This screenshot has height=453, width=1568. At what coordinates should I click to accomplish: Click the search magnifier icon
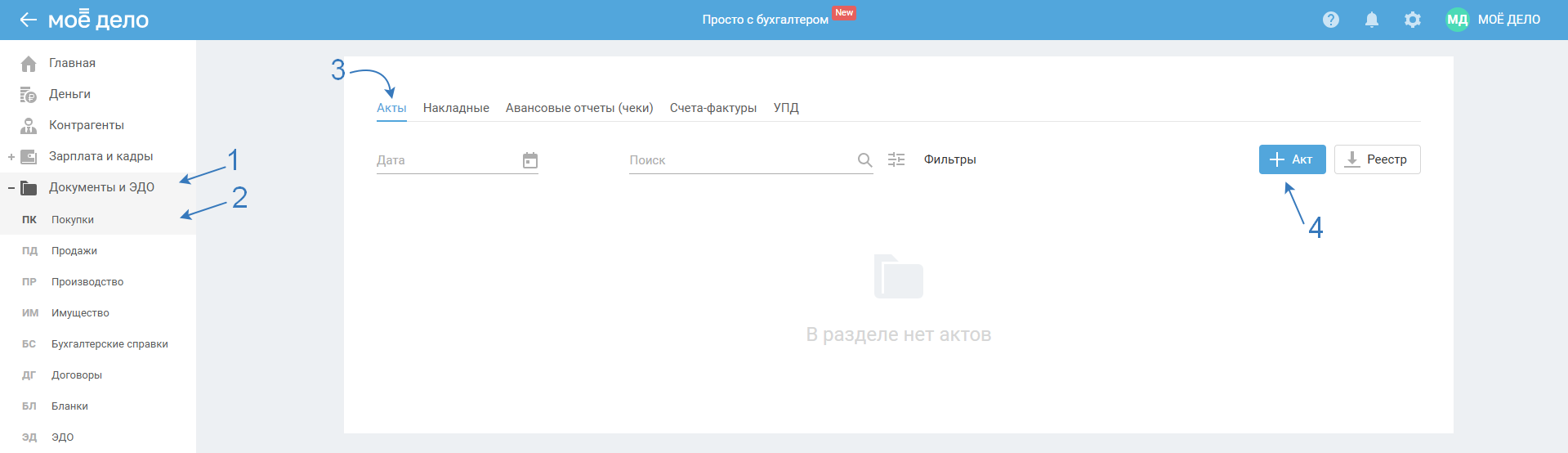[x=864, y=160]
